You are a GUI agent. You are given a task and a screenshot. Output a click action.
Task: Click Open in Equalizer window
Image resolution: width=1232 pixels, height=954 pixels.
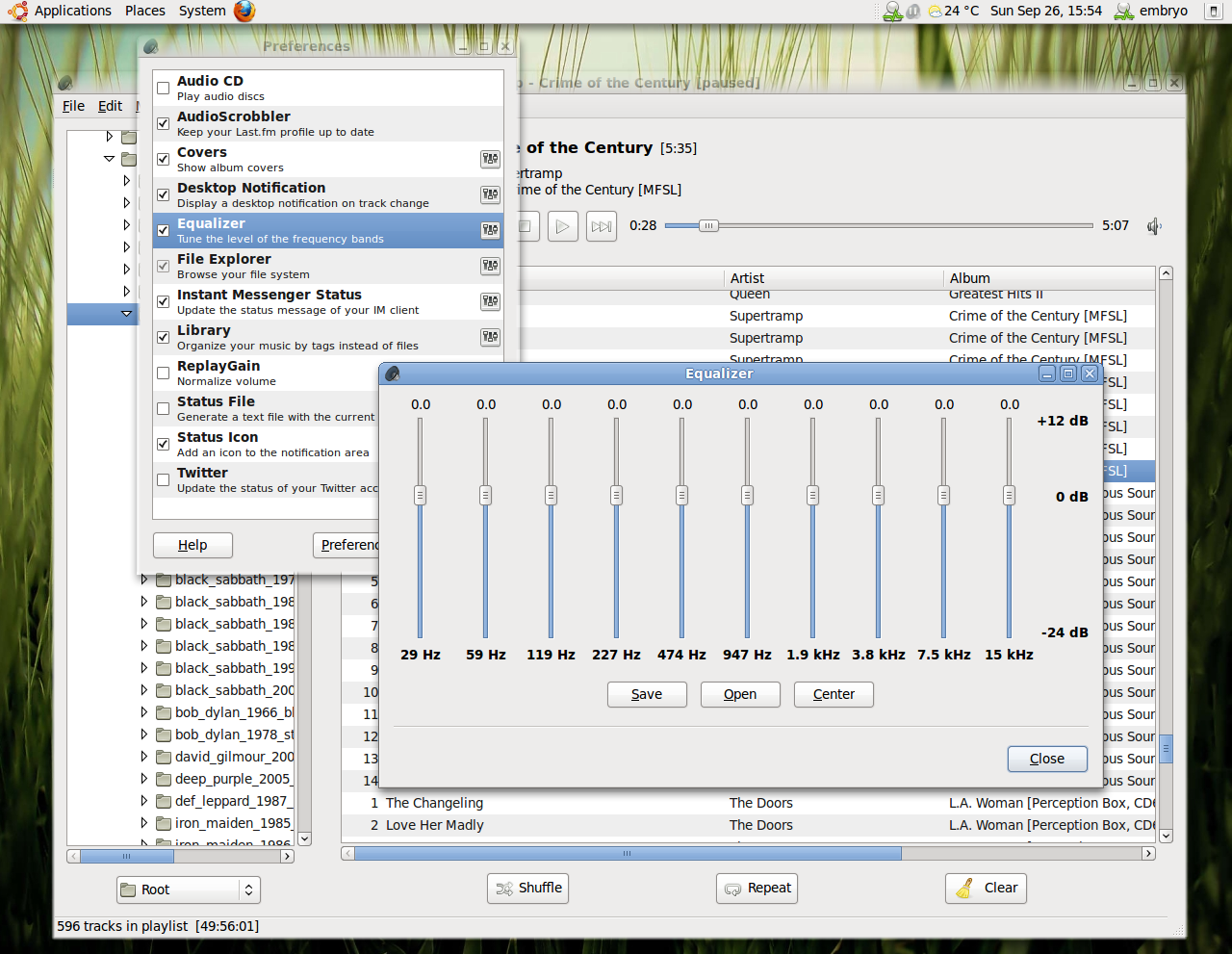740,694
